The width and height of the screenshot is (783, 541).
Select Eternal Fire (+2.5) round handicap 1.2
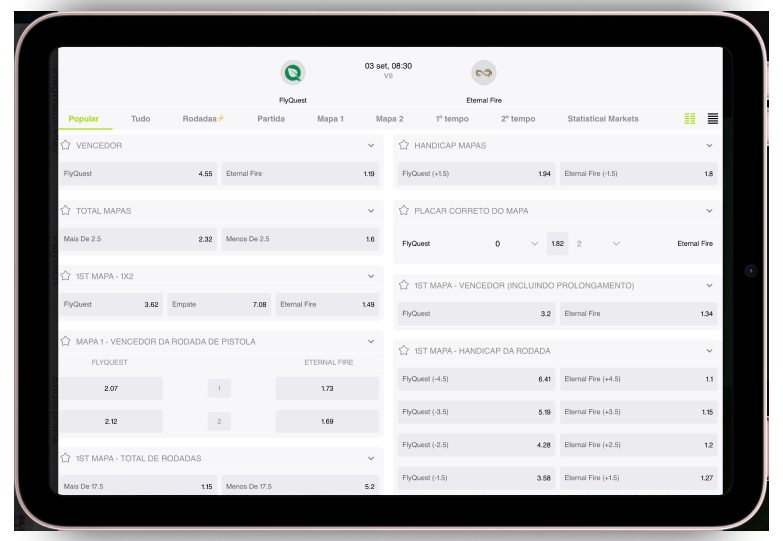[639, 445]
